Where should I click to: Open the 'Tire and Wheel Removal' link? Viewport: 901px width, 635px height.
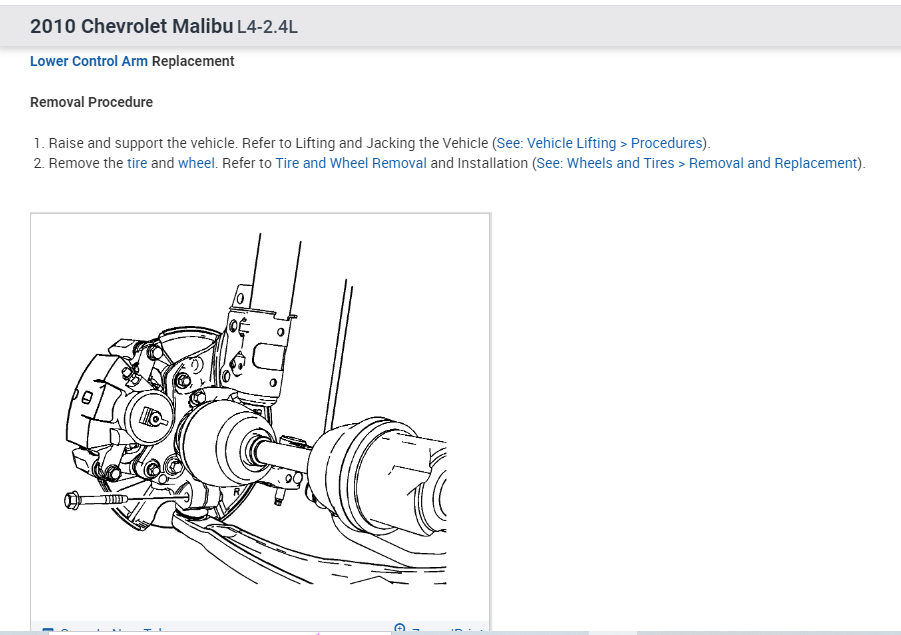[x=351, y=163]
